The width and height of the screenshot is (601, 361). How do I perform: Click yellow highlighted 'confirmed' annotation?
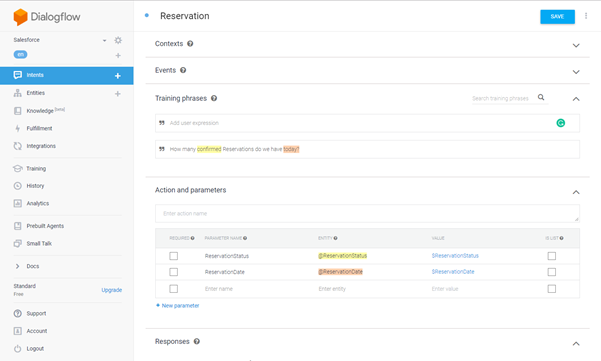pos(209,149)
